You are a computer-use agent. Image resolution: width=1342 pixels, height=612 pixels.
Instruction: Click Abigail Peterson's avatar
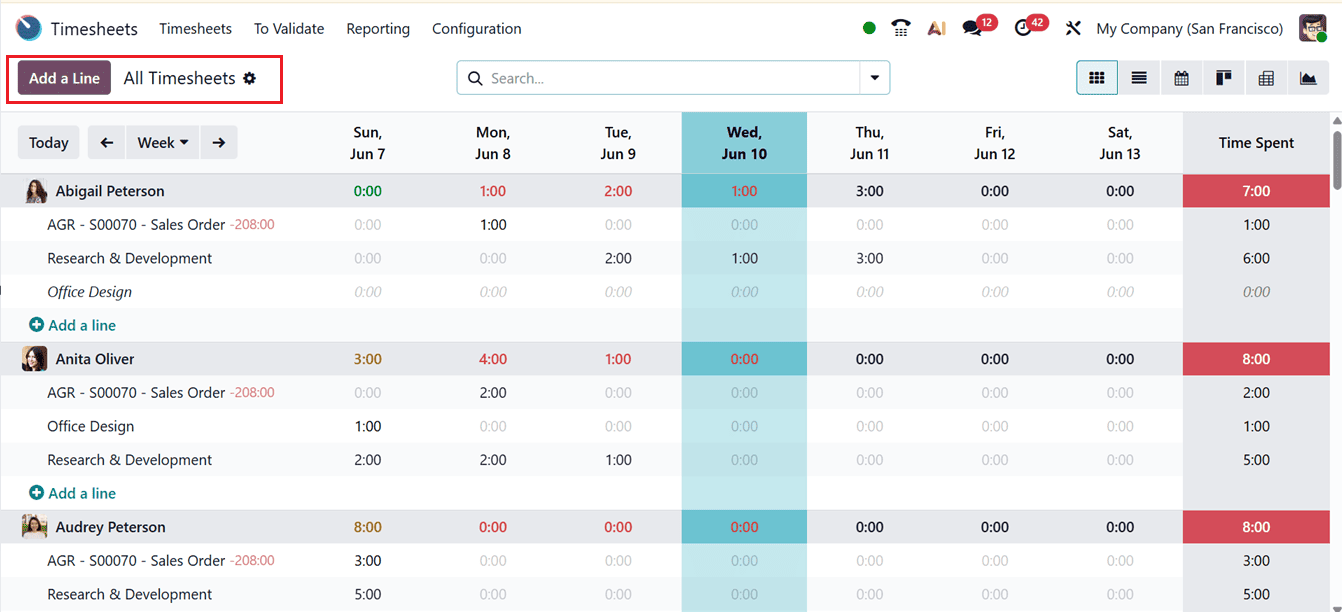35,191
